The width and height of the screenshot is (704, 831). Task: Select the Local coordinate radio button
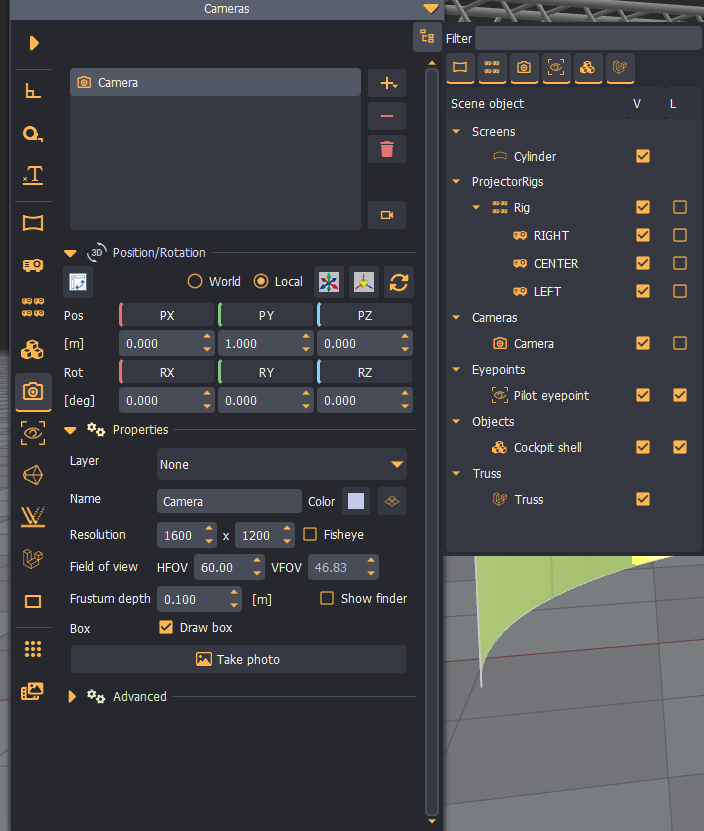pyautogui.click(x=261, y=281)
